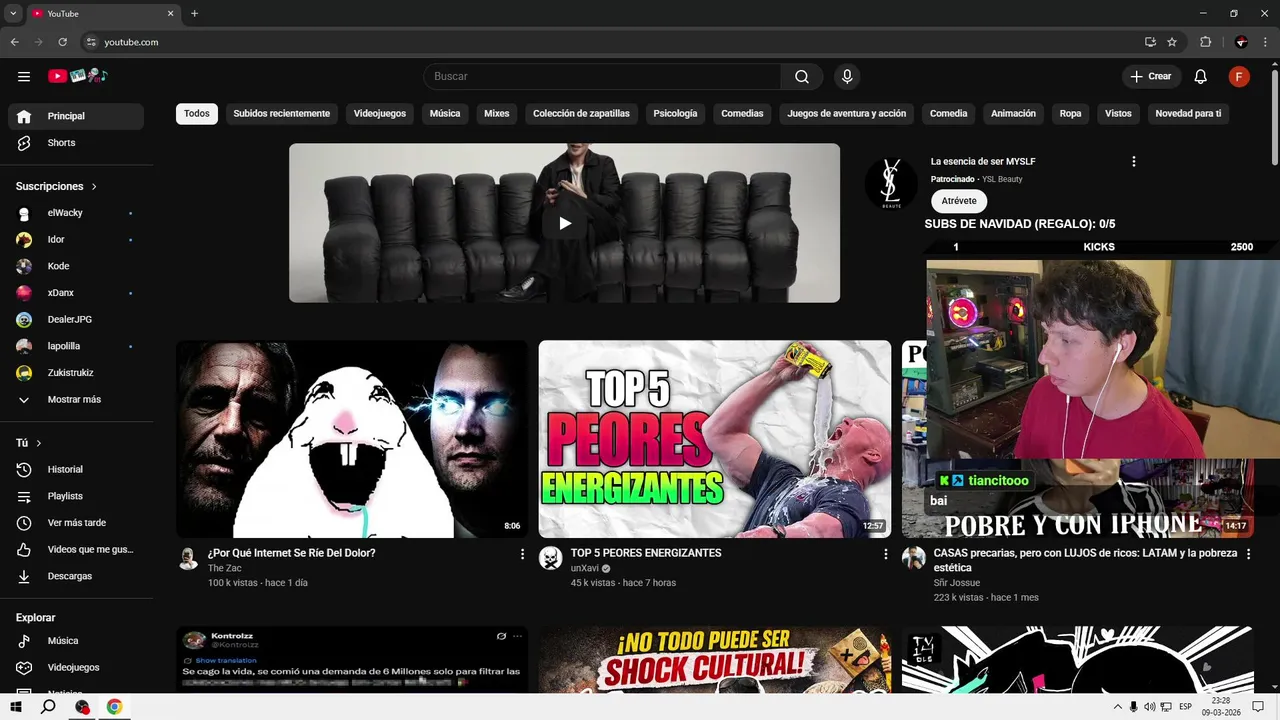The height and width of the screenshot is (720, 1280).
Task: Expand Mostrar más subscriptions
Action: [x=76, y=399]
